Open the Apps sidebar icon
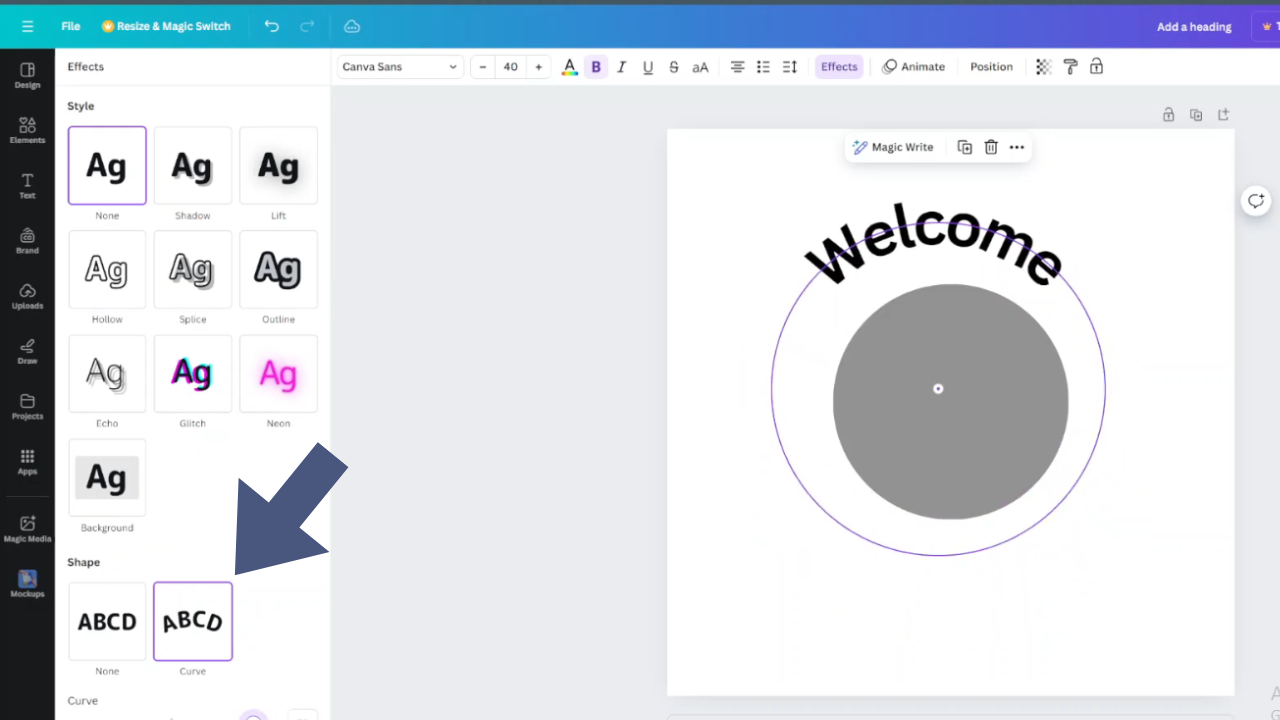This screenshot has height=720, width=1280. click(x=27, y=461)
